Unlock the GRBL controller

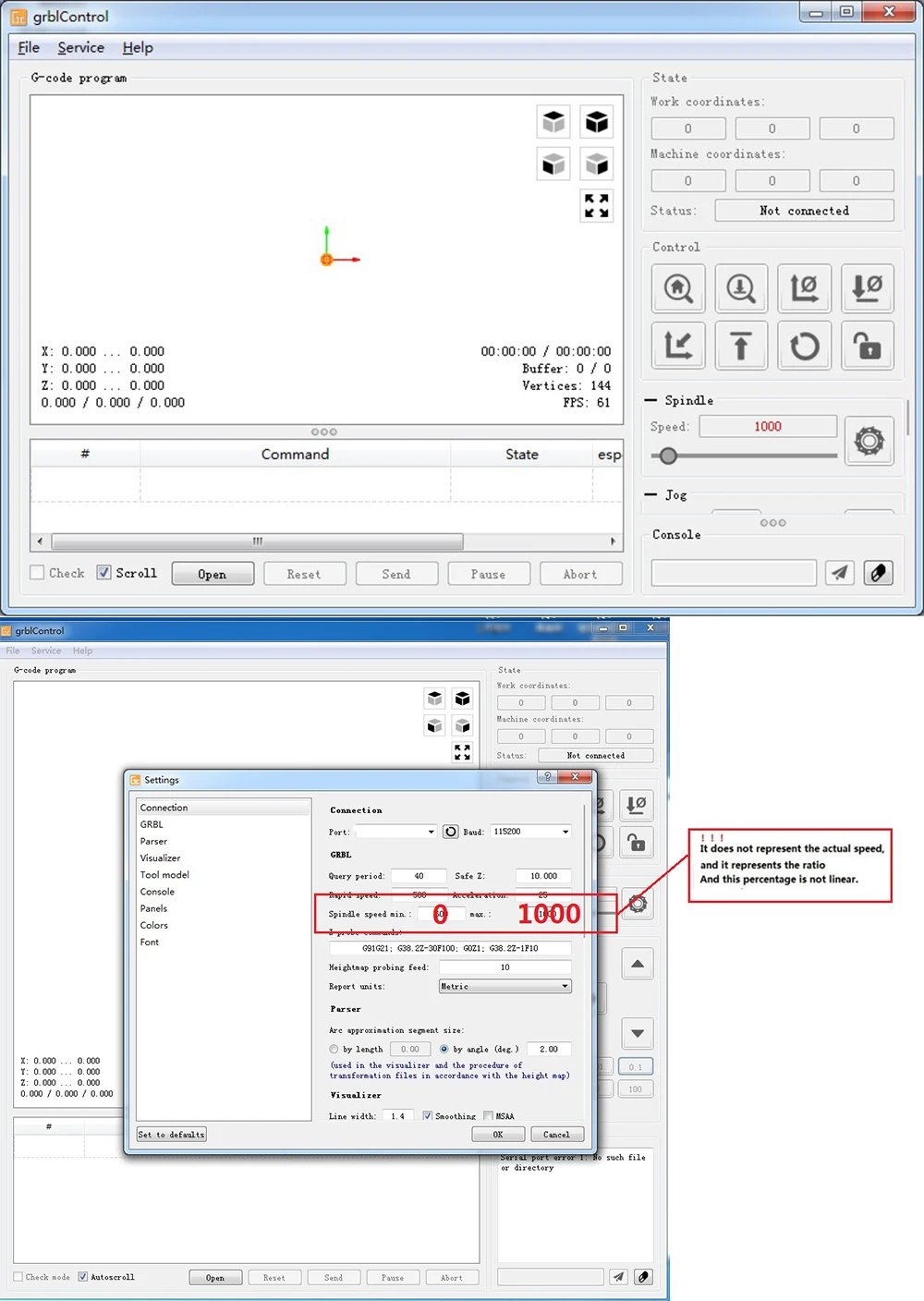[x=867, y=346]
